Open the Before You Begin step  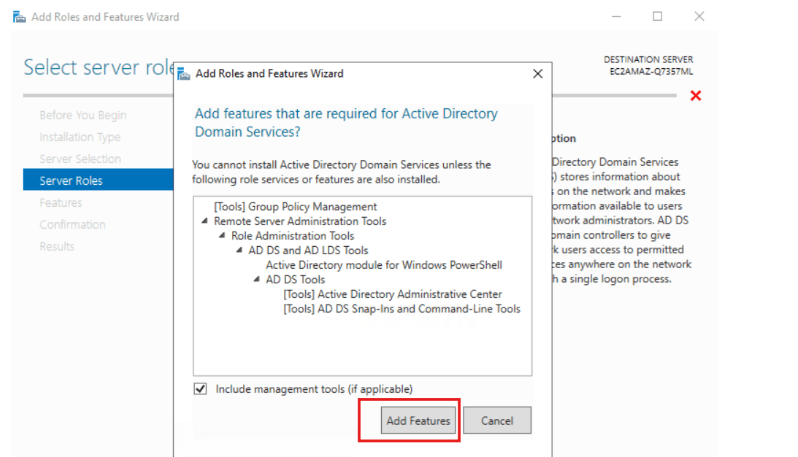pyautogui.click(x=83, y=116)
